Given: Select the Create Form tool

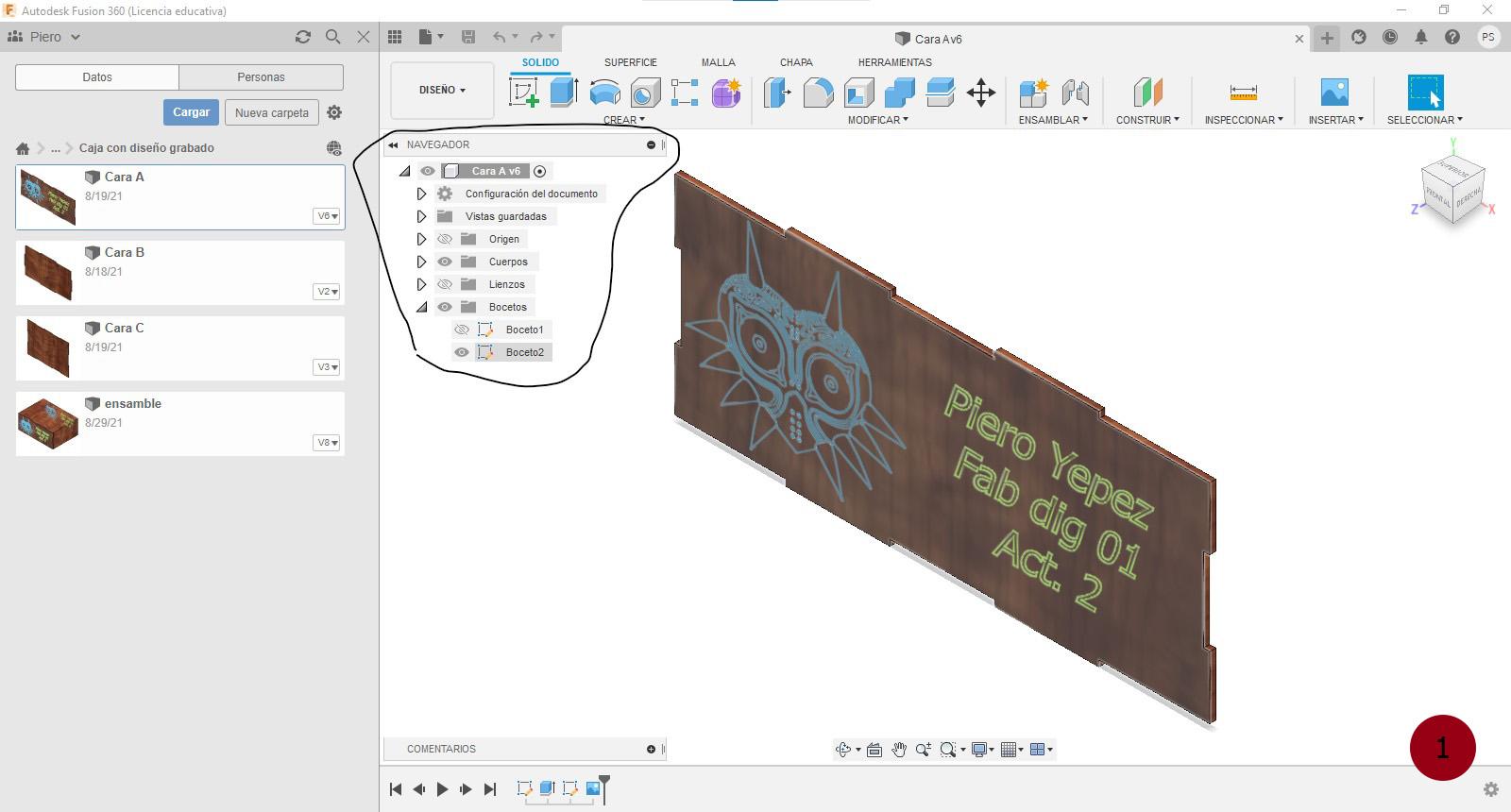Looking at the screenshot, I should [726, 93].
